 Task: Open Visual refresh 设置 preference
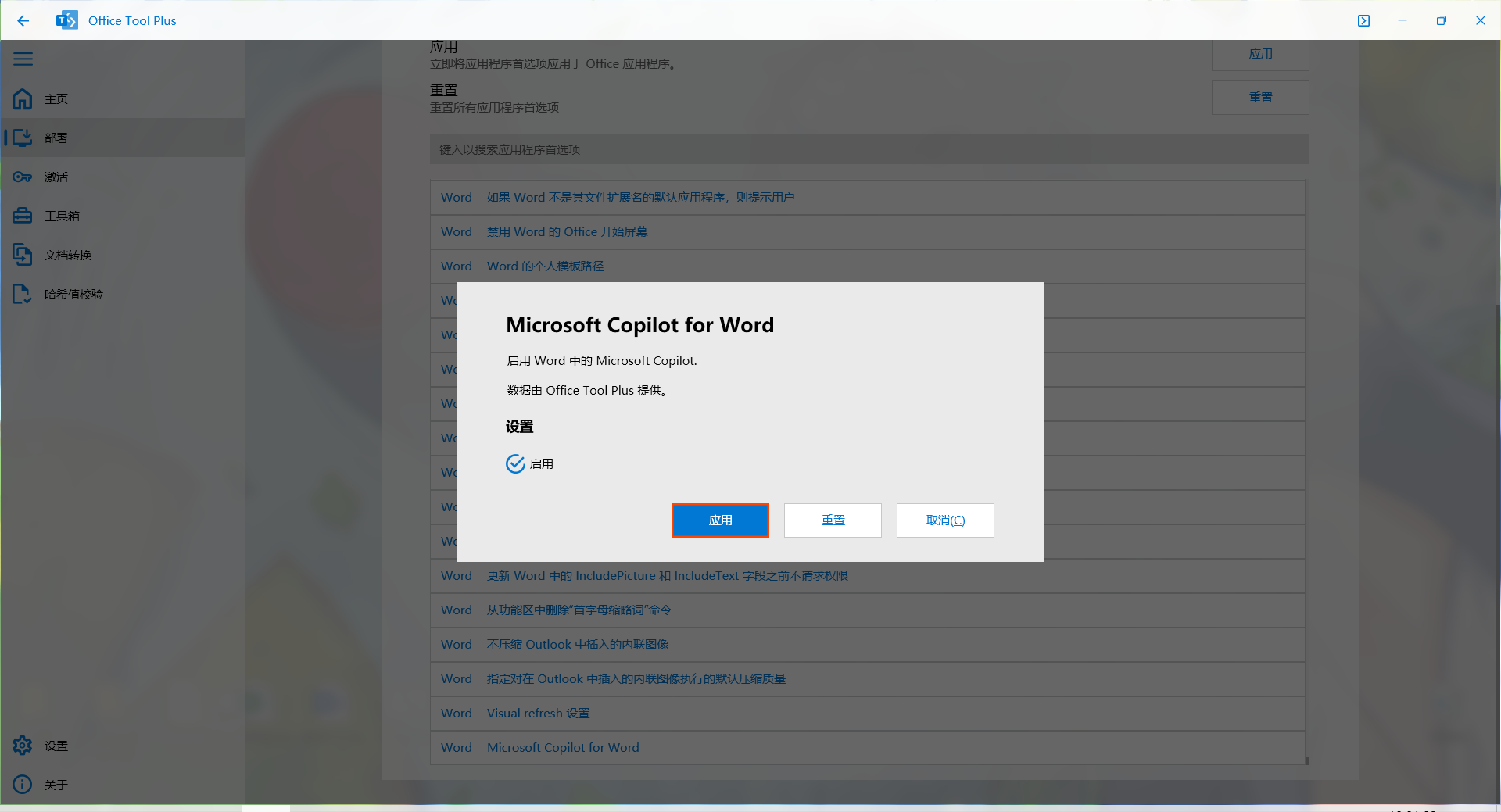pyautogui.click(x=868, y=714)
